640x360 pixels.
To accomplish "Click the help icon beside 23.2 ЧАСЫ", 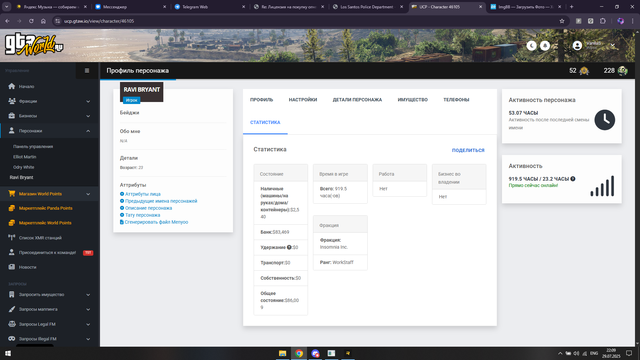I will pyautogui.click(x=573, y=179).
